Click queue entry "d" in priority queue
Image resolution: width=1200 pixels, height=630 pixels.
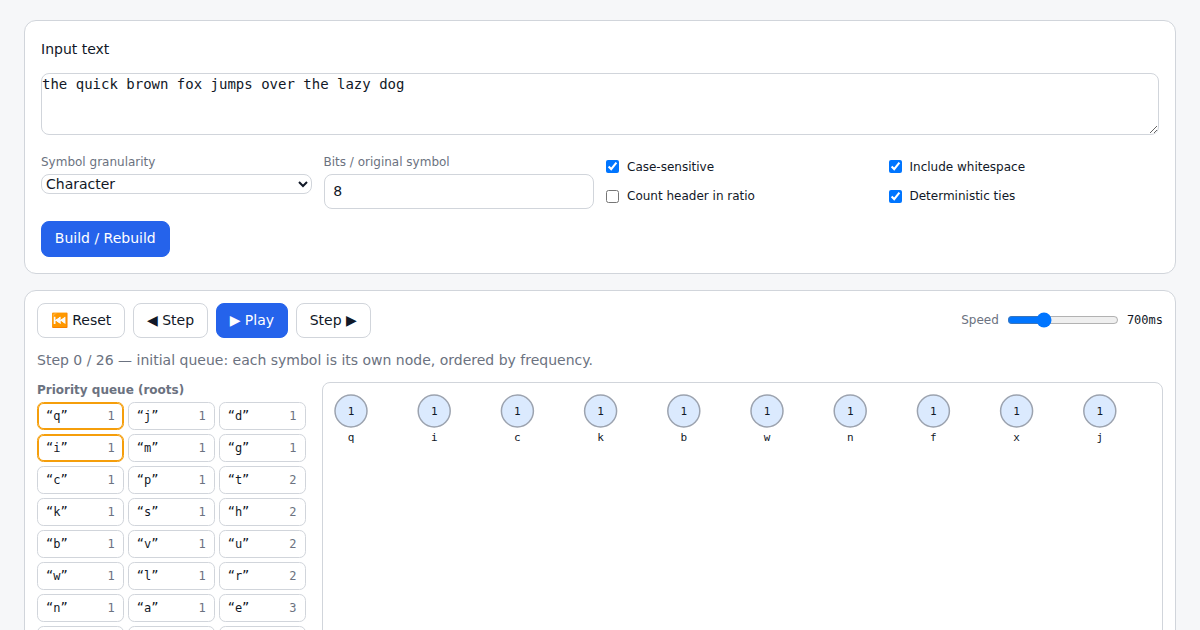pyautogui.click(x=262, y=416)
